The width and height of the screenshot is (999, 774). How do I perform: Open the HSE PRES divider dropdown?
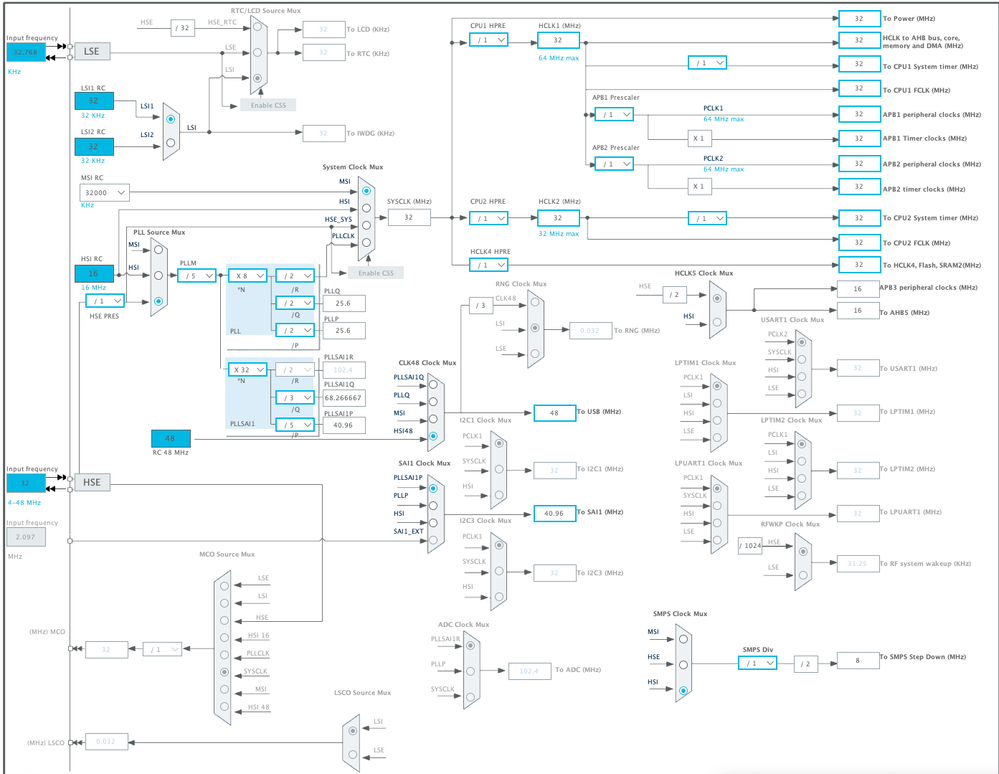(x=103, y=300)
